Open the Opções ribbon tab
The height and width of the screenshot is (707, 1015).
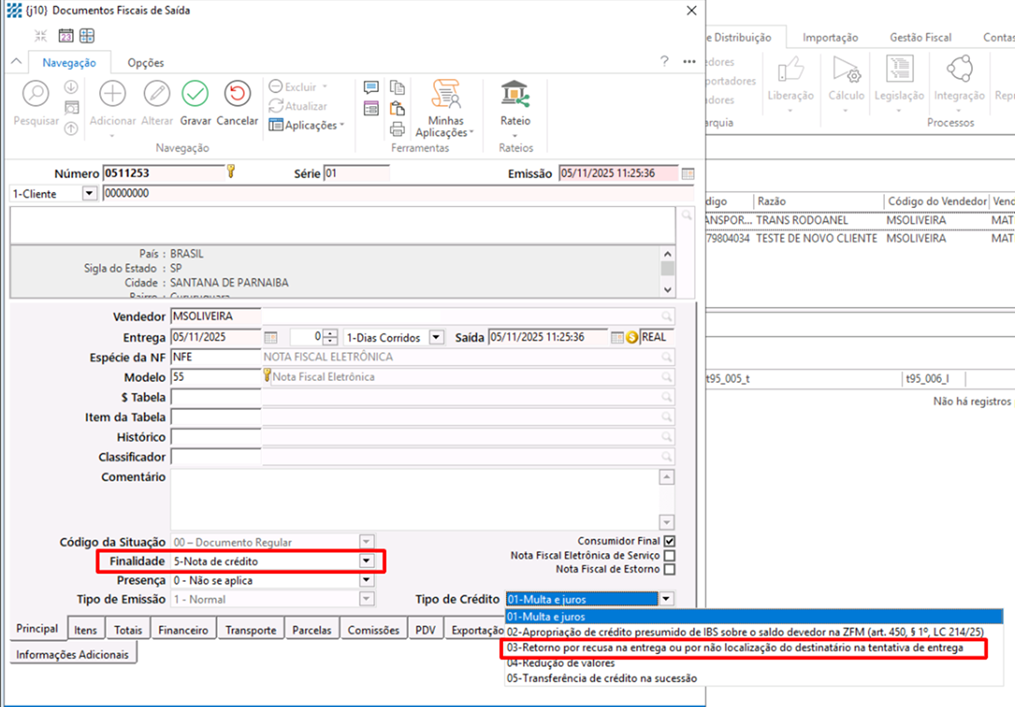[145, 62]
